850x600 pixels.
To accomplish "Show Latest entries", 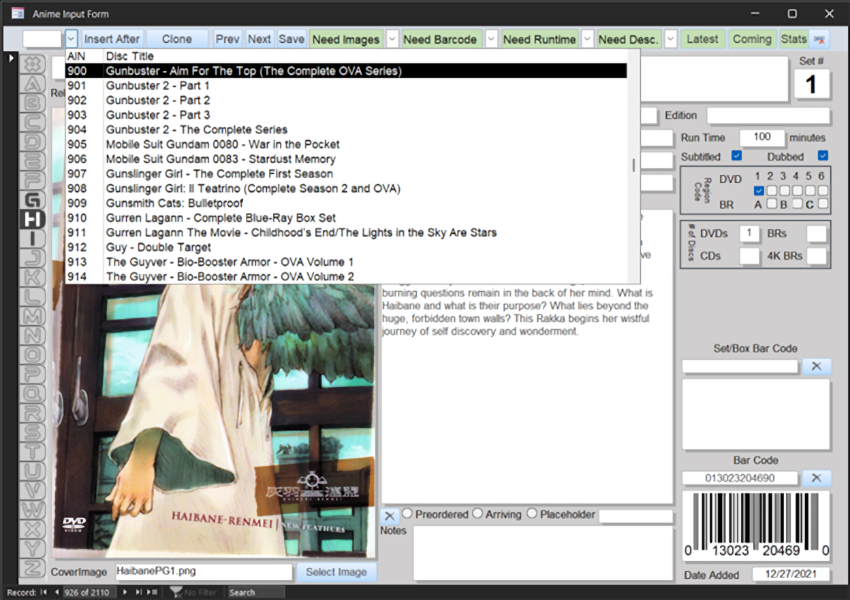I will [x=703, y=39].
